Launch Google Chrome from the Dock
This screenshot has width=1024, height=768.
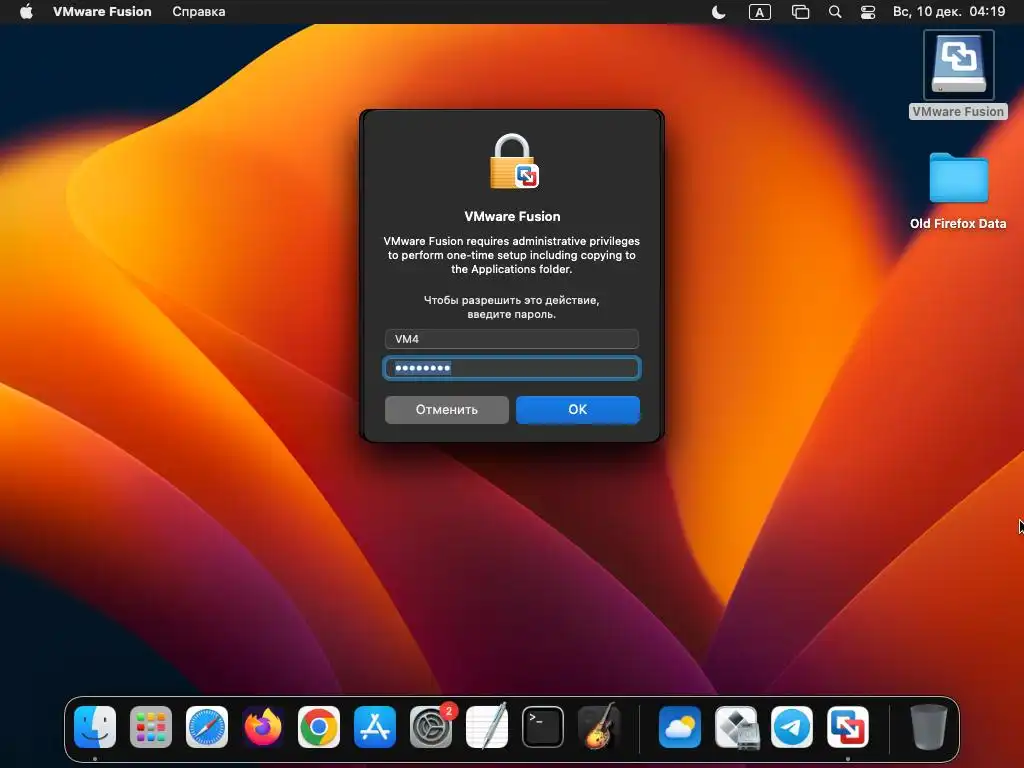coord(319,727)
